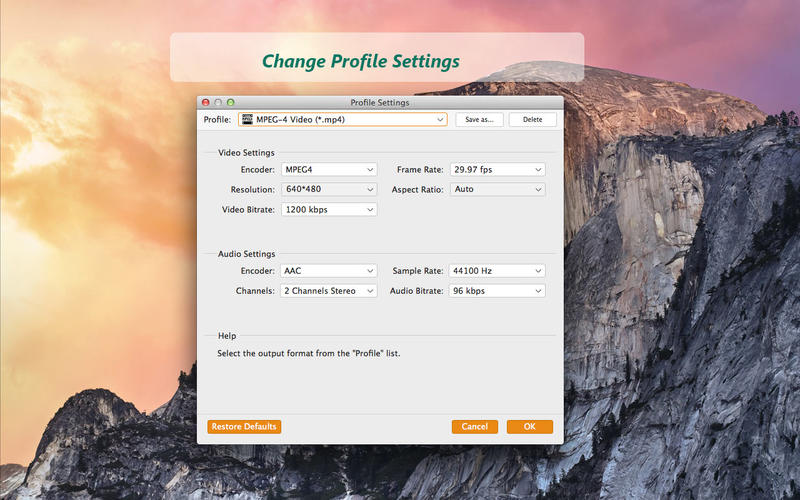Expand the Channels dropdown showing 2 Channels Stereo

329,291
